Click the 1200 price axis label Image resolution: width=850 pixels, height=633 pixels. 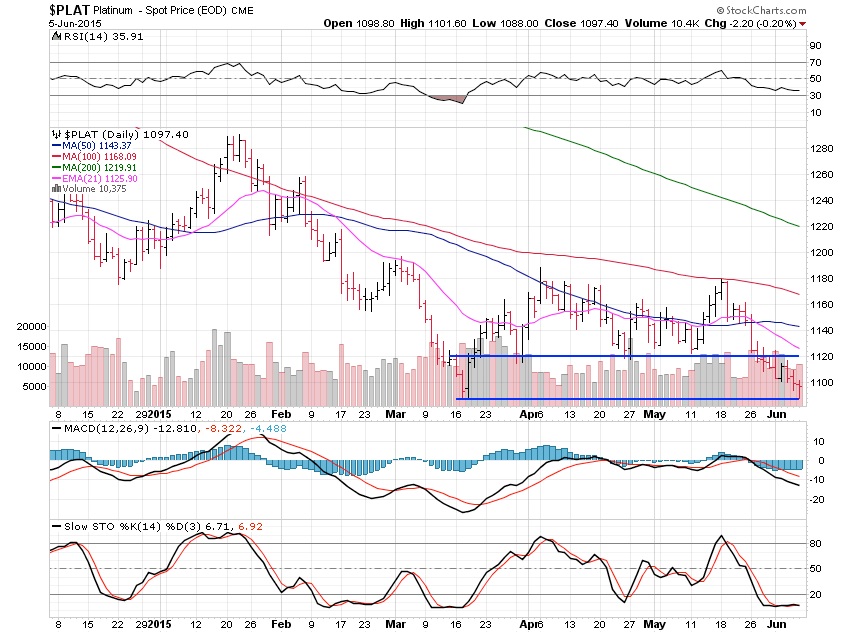coord(822,253)
